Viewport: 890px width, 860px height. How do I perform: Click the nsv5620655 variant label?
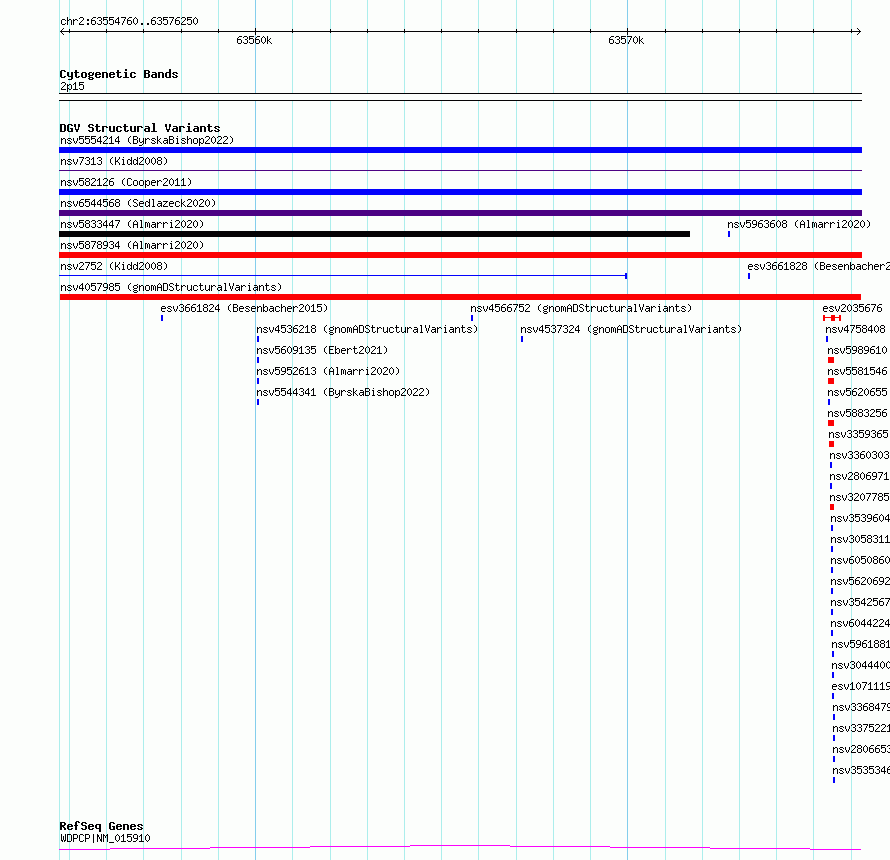(857, 392)
